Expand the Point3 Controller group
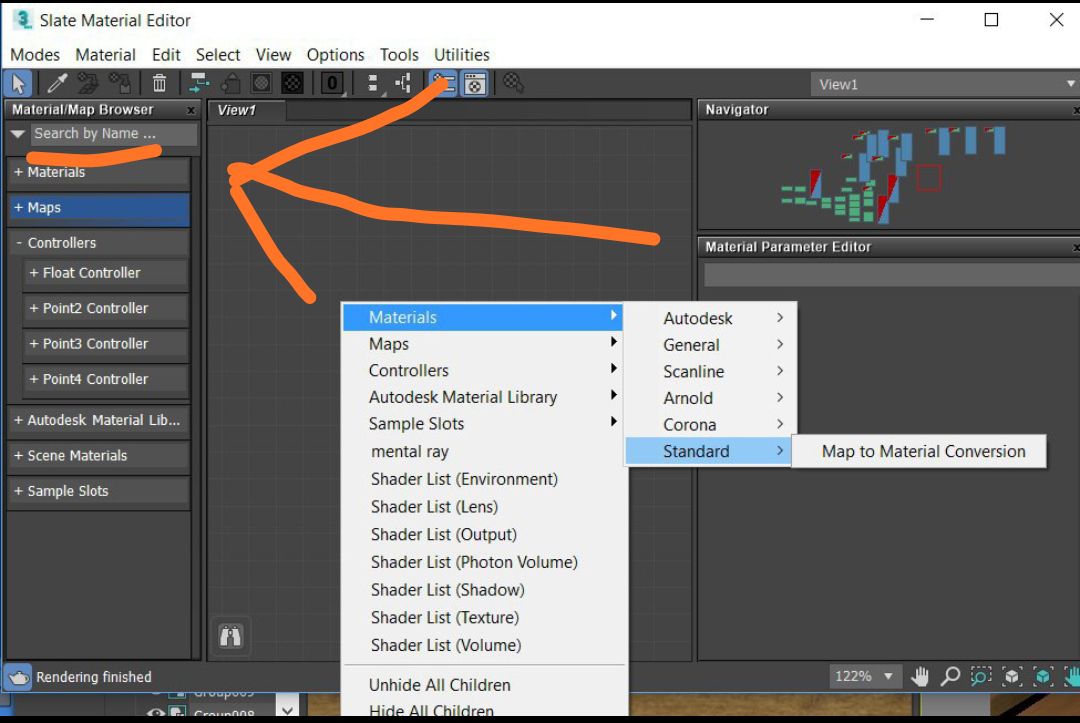 [x=105, y=344]
